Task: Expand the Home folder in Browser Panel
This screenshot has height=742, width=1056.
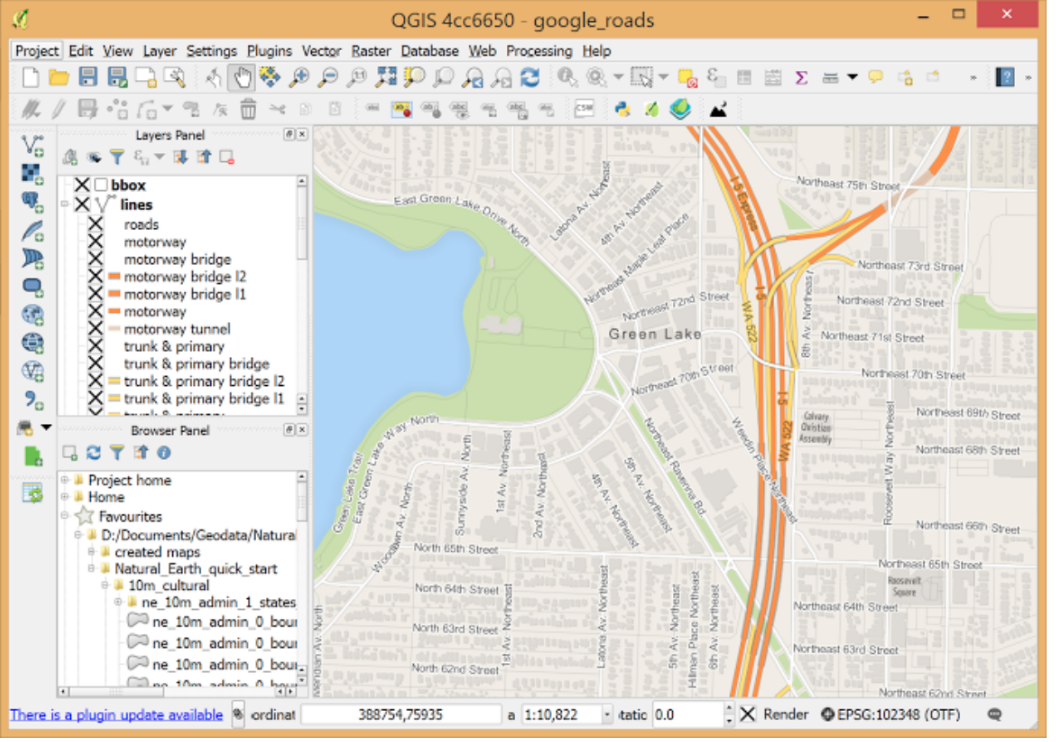Action: [65, 498]
